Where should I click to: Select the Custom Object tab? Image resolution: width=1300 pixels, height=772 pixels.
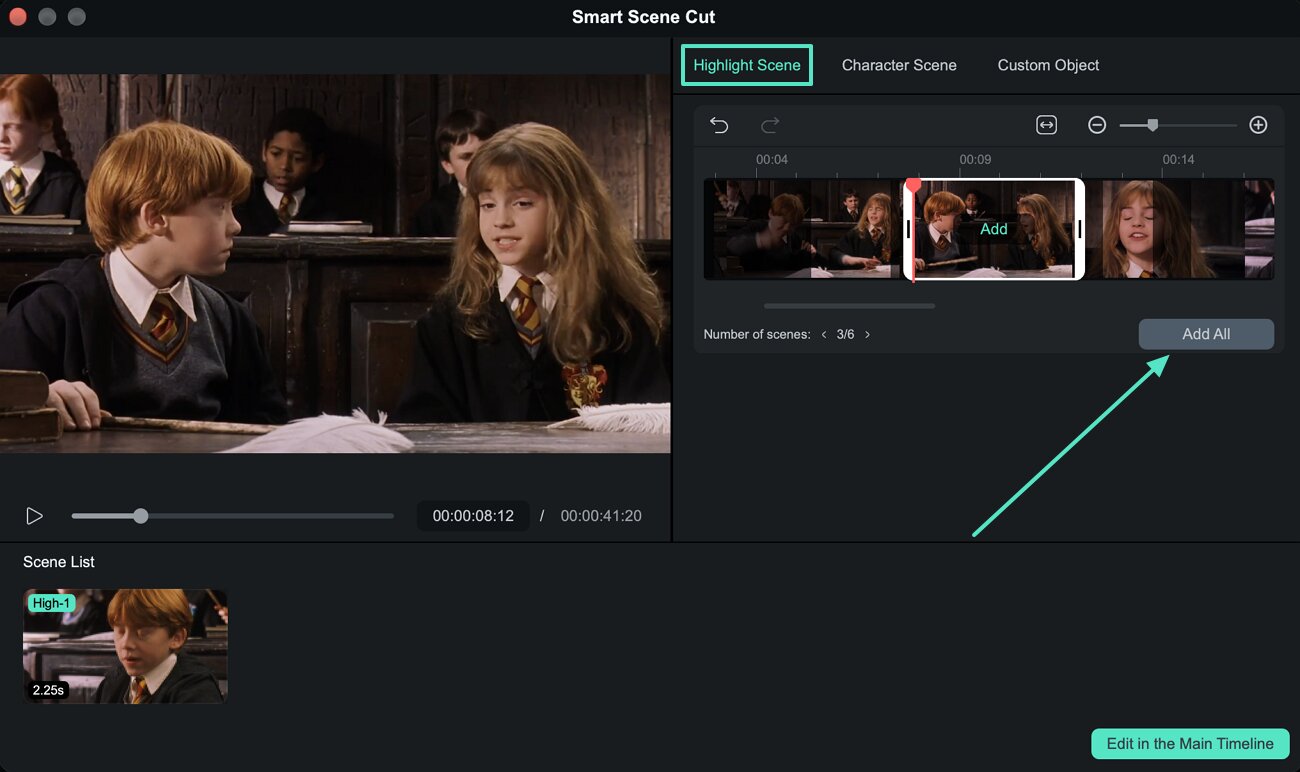point(1048,65)
